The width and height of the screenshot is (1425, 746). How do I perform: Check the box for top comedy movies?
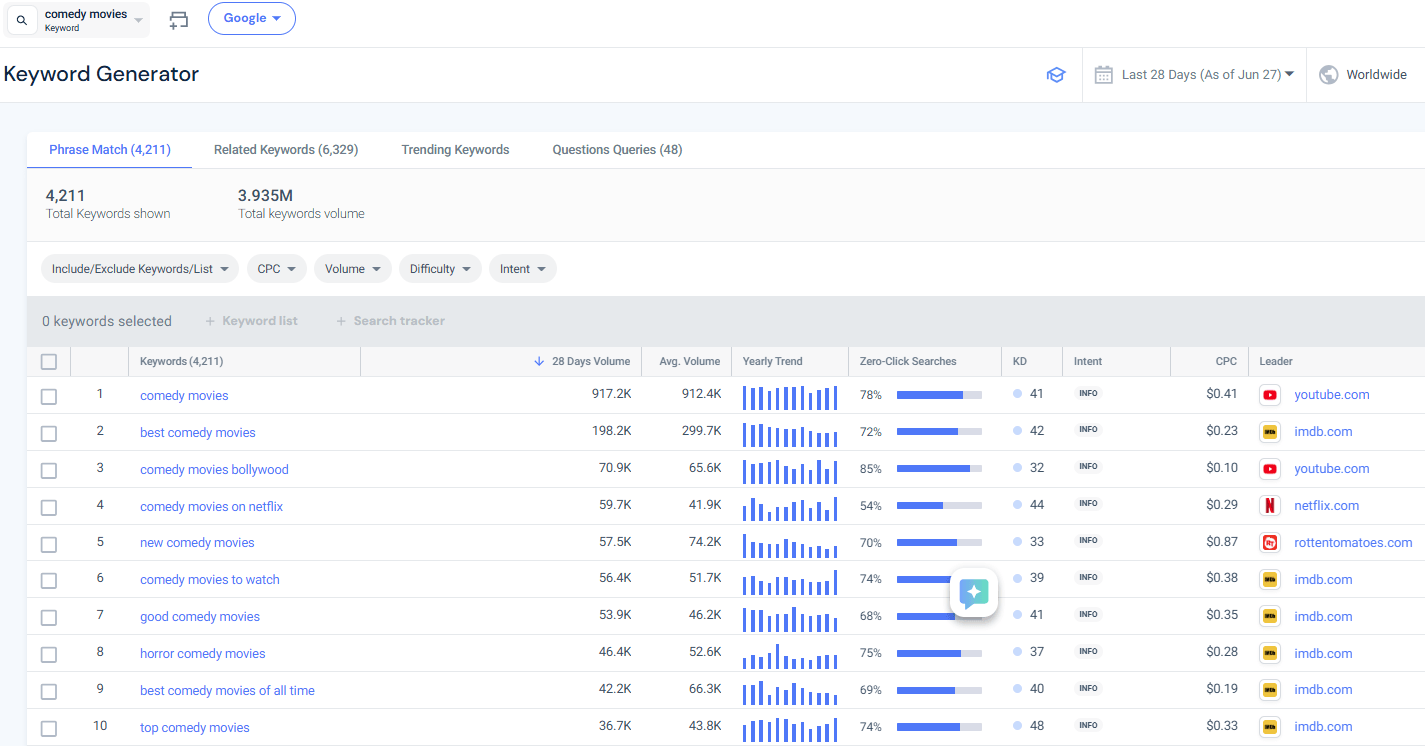pos(49,729)
